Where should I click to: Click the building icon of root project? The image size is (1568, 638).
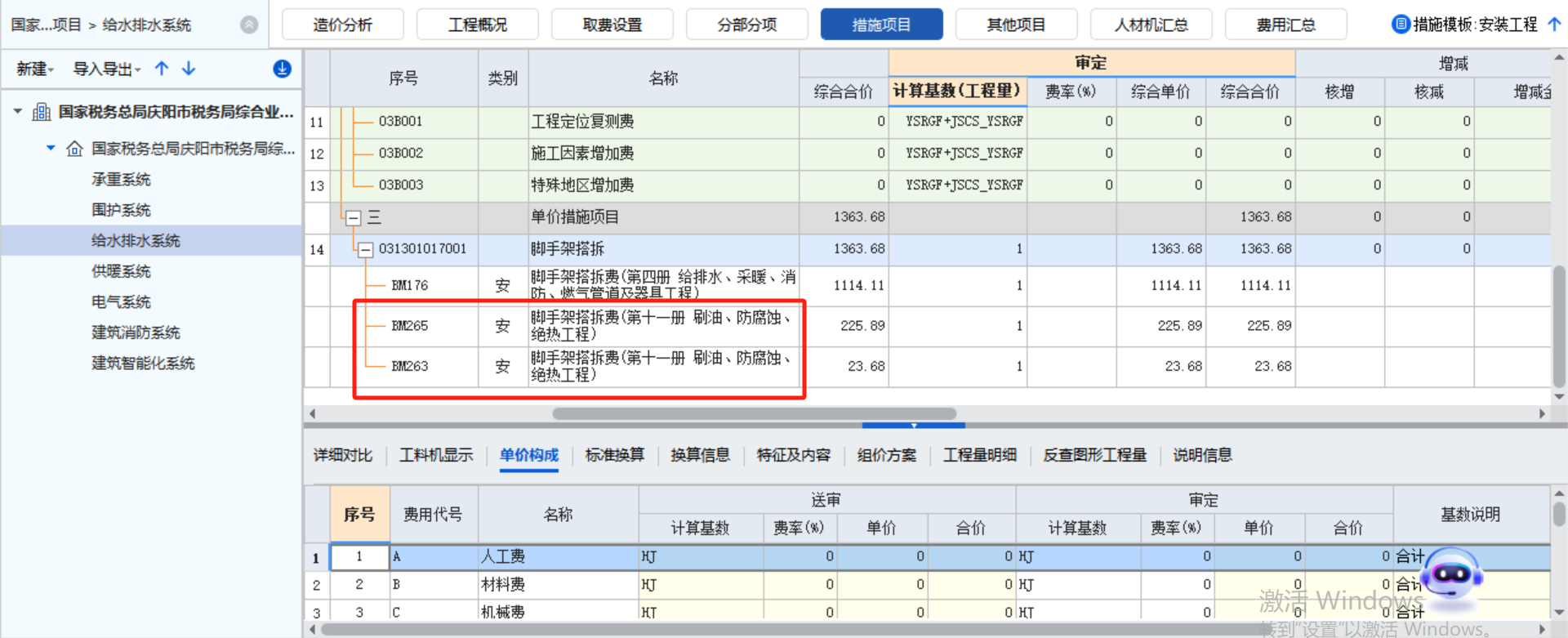click(42, 112)
